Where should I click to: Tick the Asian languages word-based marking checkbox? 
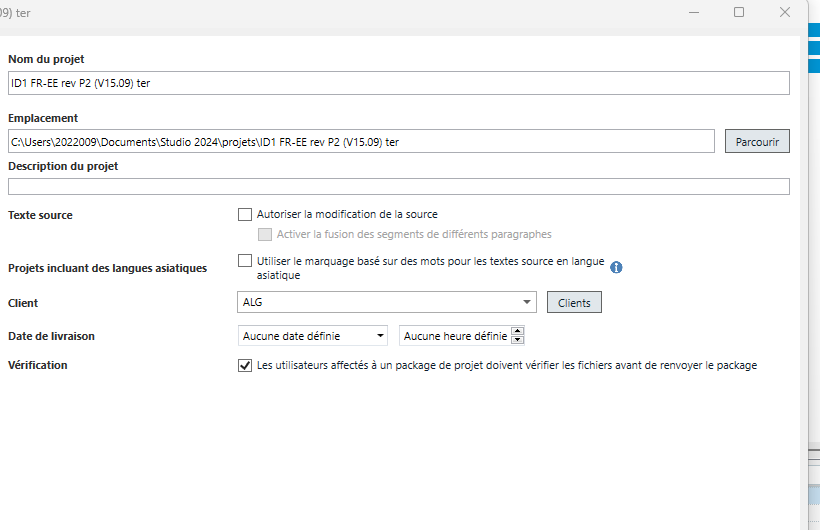[x=245, y=261]
